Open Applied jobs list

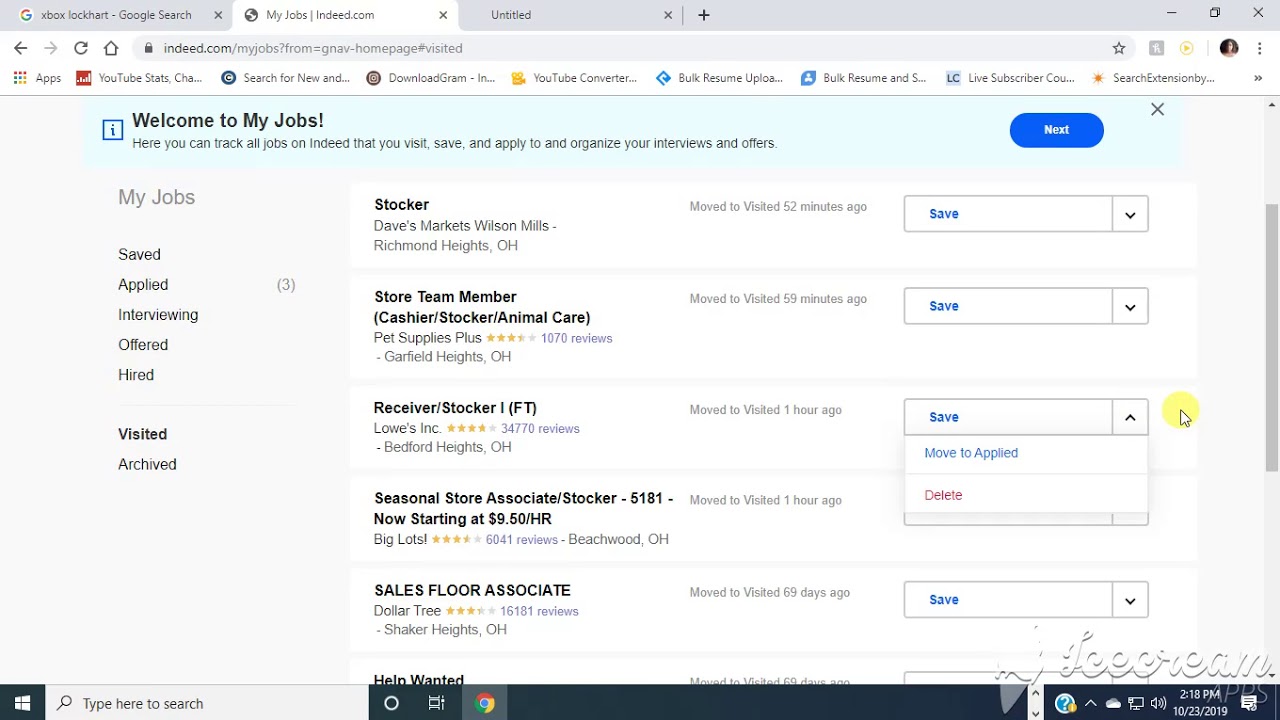pyautogui.click(x=143, y=285)
